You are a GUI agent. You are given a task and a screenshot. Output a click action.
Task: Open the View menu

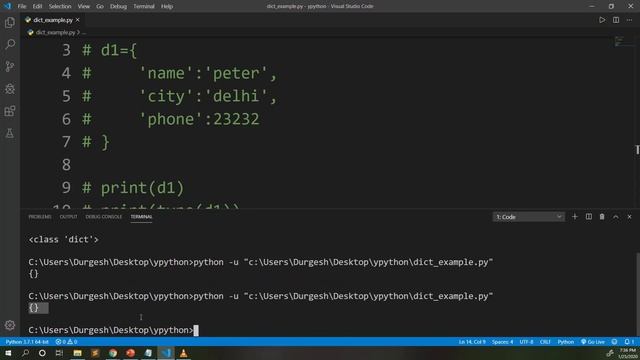pos(84,6)
